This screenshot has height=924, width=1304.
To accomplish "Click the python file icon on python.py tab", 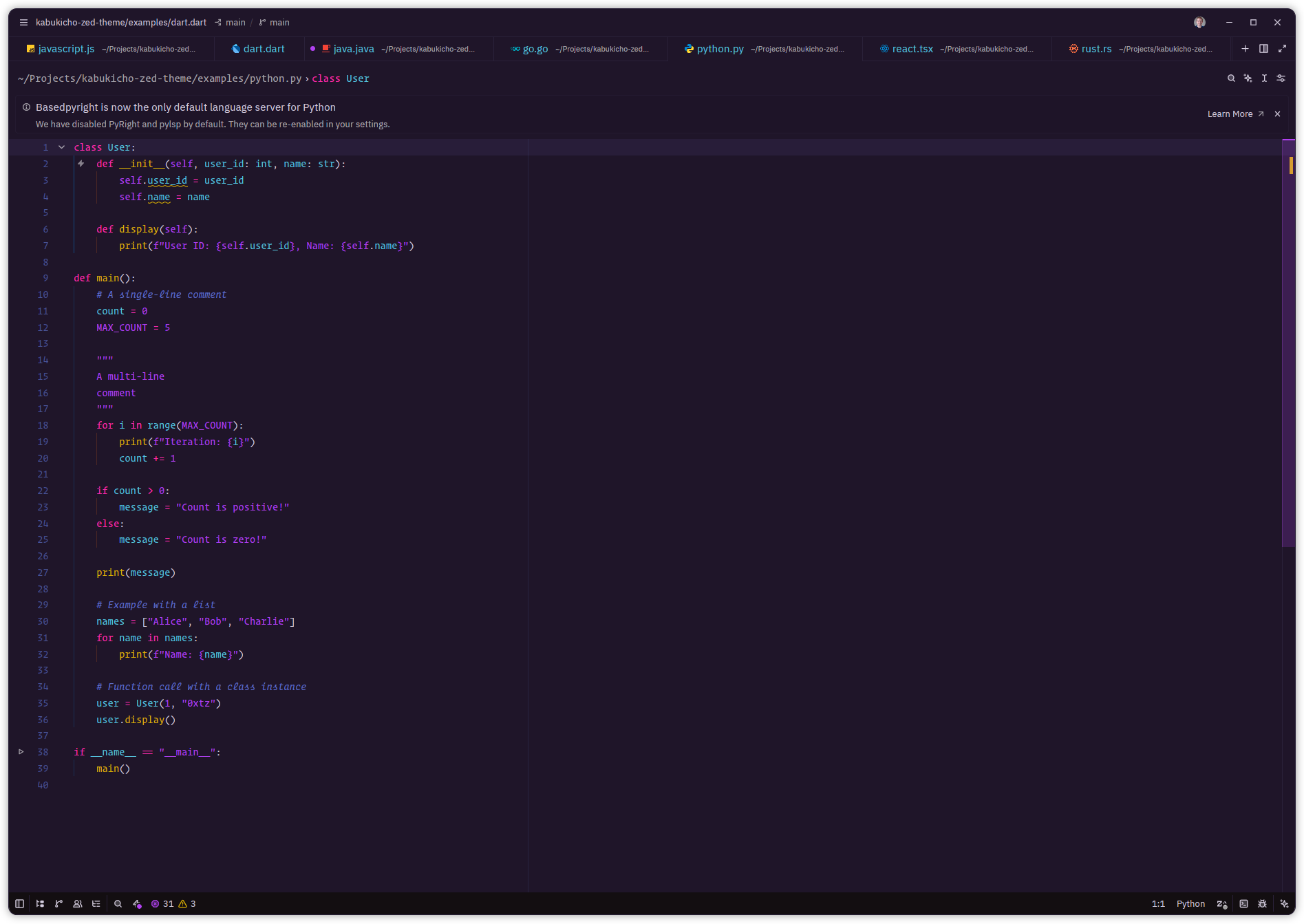I will click(689, 49).
